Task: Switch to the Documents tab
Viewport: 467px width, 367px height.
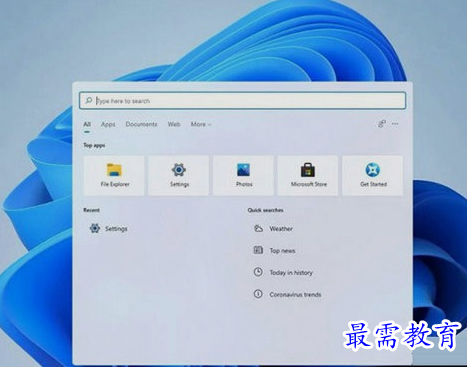Action: 141,124
